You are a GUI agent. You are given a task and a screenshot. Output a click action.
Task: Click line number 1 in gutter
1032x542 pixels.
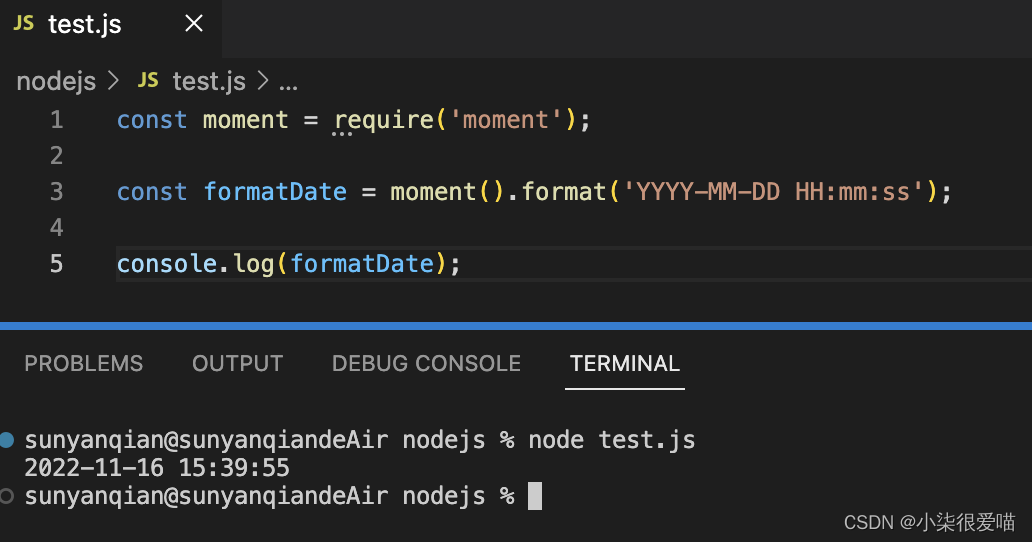56,120
